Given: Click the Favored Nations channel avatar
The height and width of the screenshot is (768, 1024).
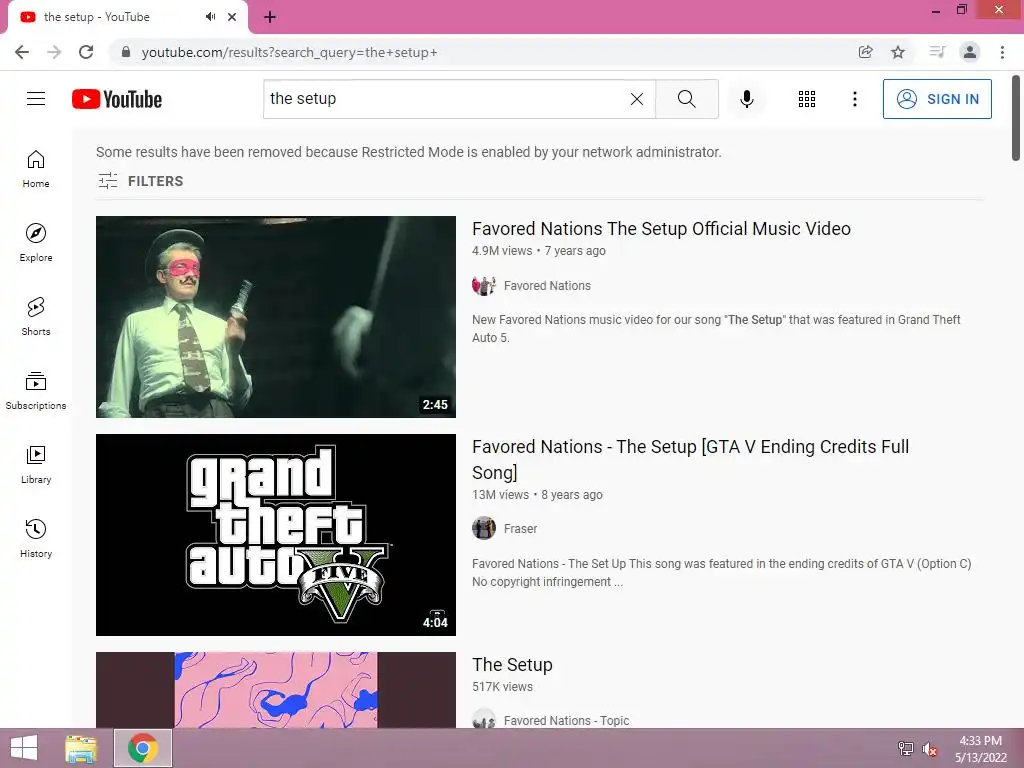Looking at the screenshot, I should 484,285.
